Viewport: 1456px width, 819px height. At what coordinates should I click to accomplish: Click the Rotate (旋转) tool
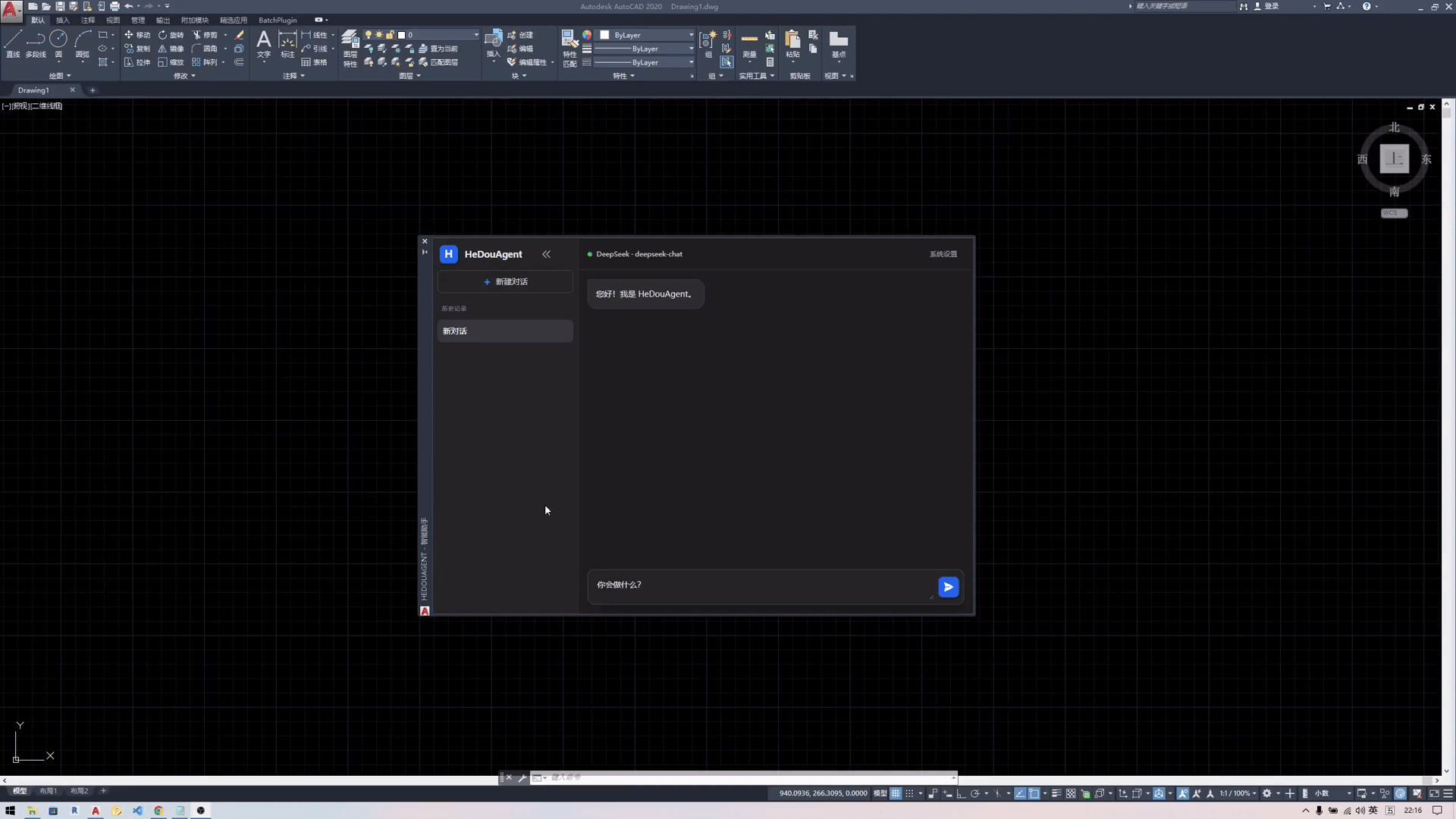coord(171,35)
